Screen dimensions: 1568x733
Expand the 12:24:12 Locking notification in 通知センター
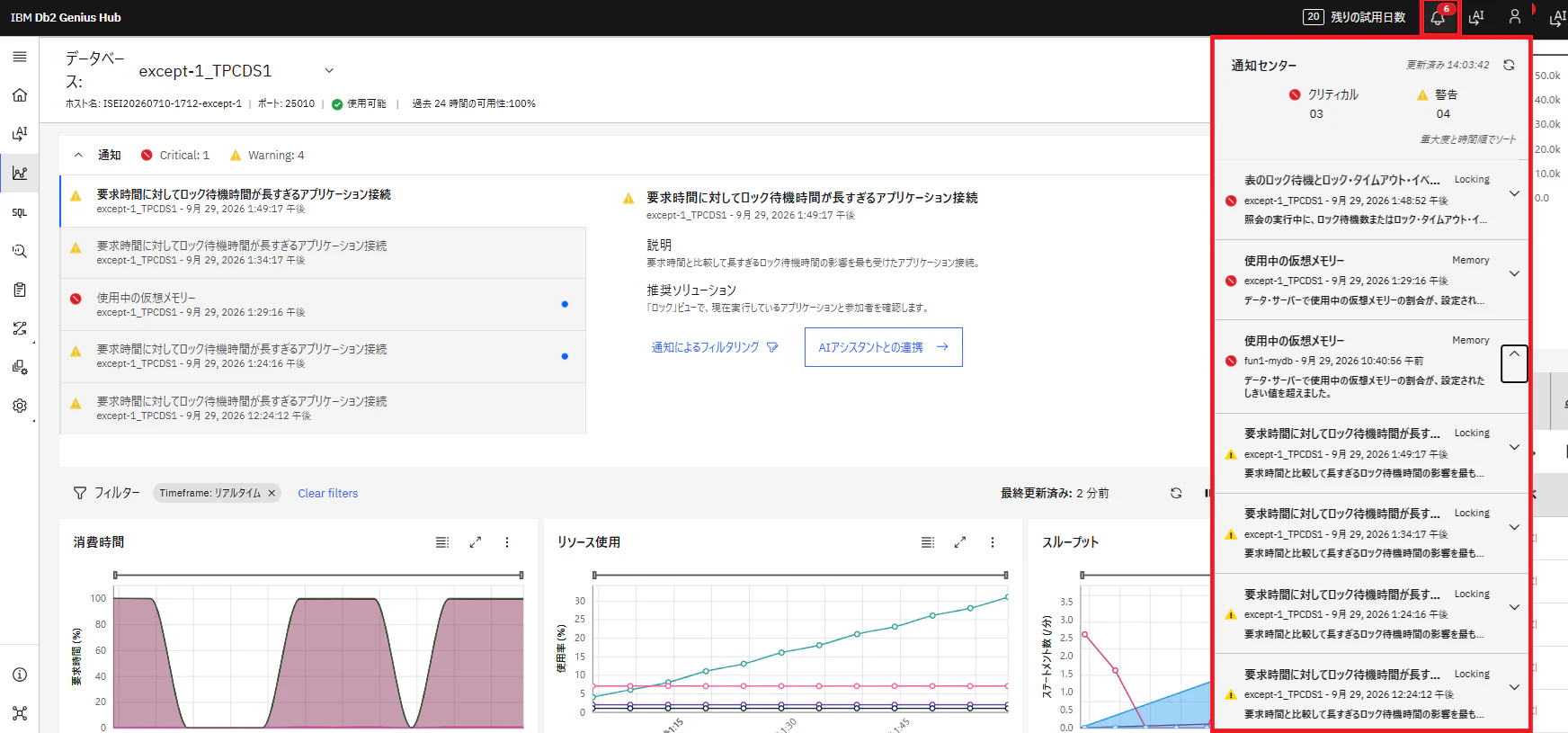pyautogui.click(x=1514, y=687)
